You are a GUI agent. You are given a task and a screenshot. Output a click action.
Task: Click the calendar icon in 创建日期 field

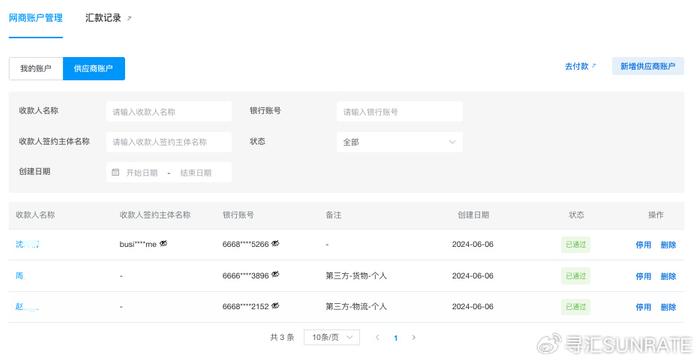115,172
